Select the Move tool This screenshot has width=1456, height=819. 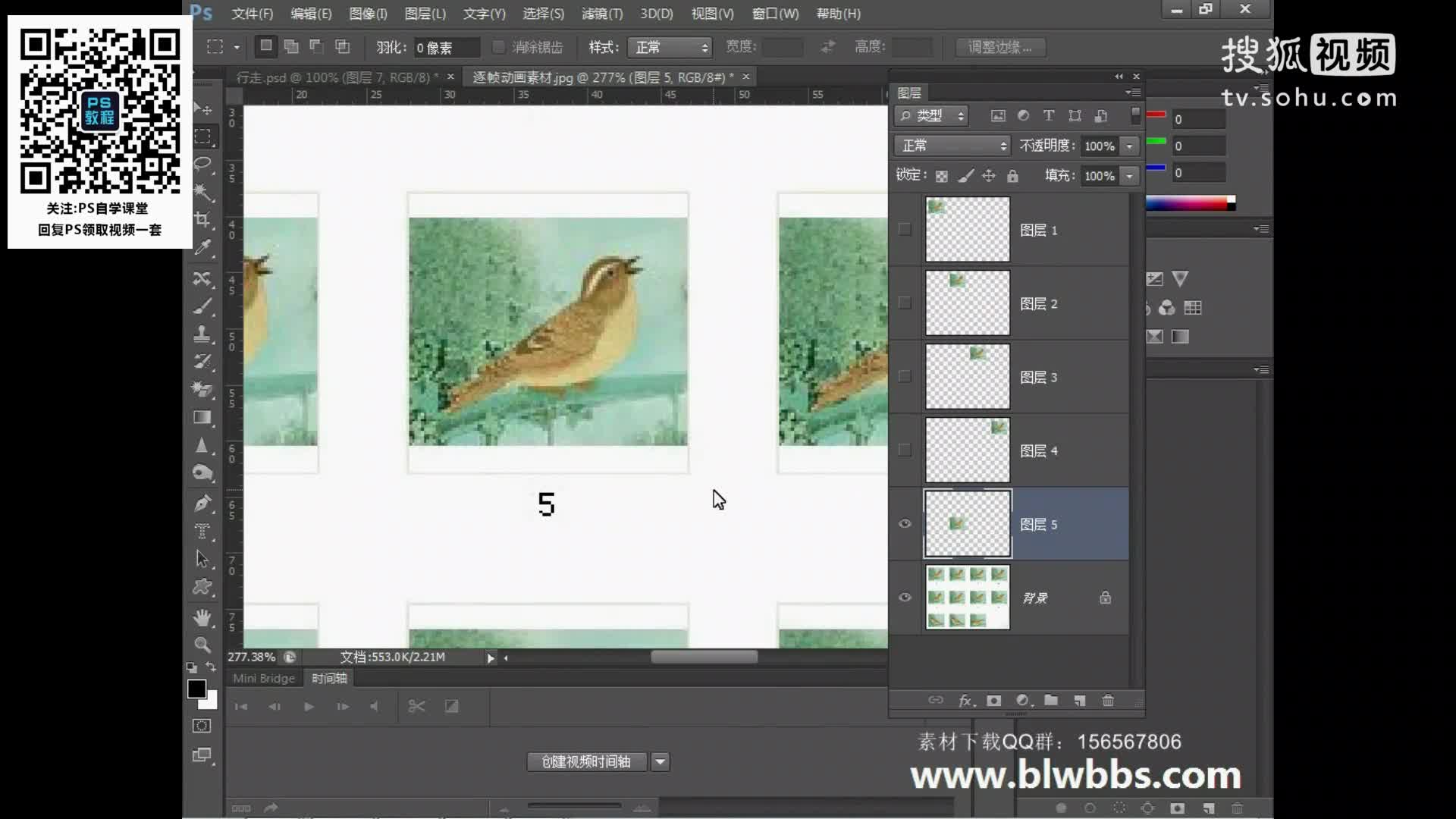202,108
